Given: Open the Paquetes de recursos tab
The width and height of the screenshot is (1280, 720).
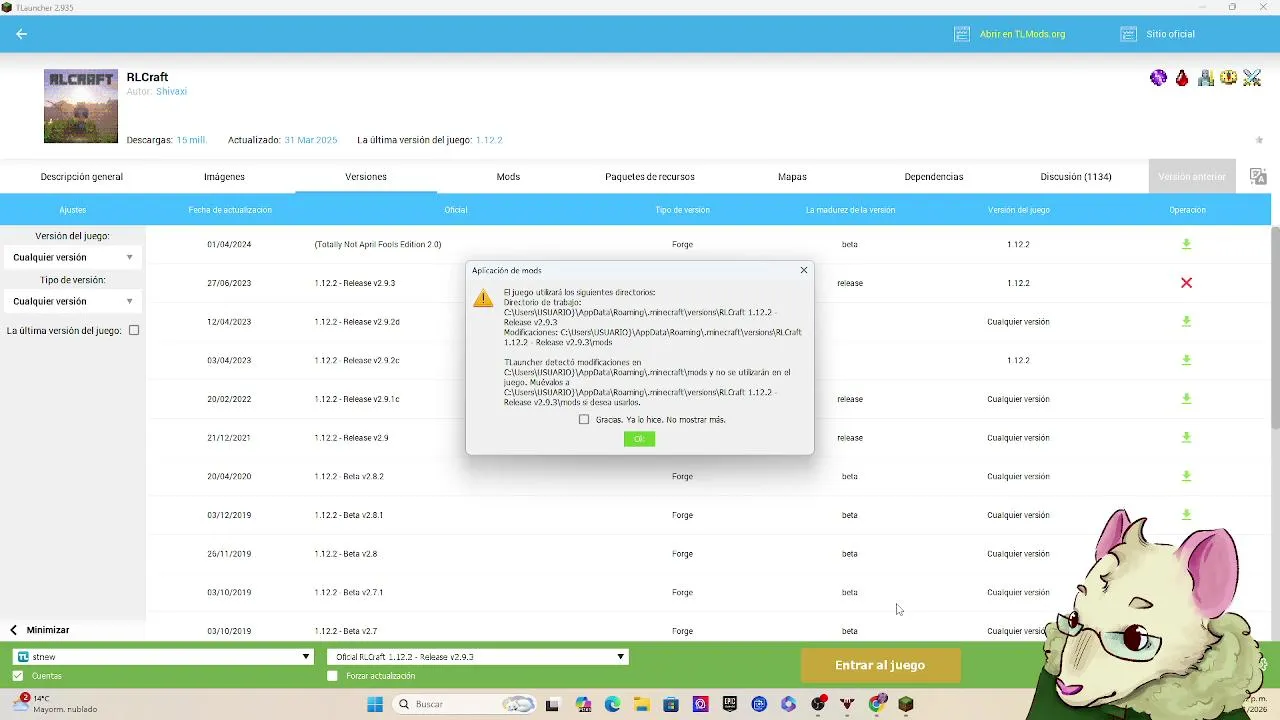Looking at the screenshot, I should click(x=650, y=176).
